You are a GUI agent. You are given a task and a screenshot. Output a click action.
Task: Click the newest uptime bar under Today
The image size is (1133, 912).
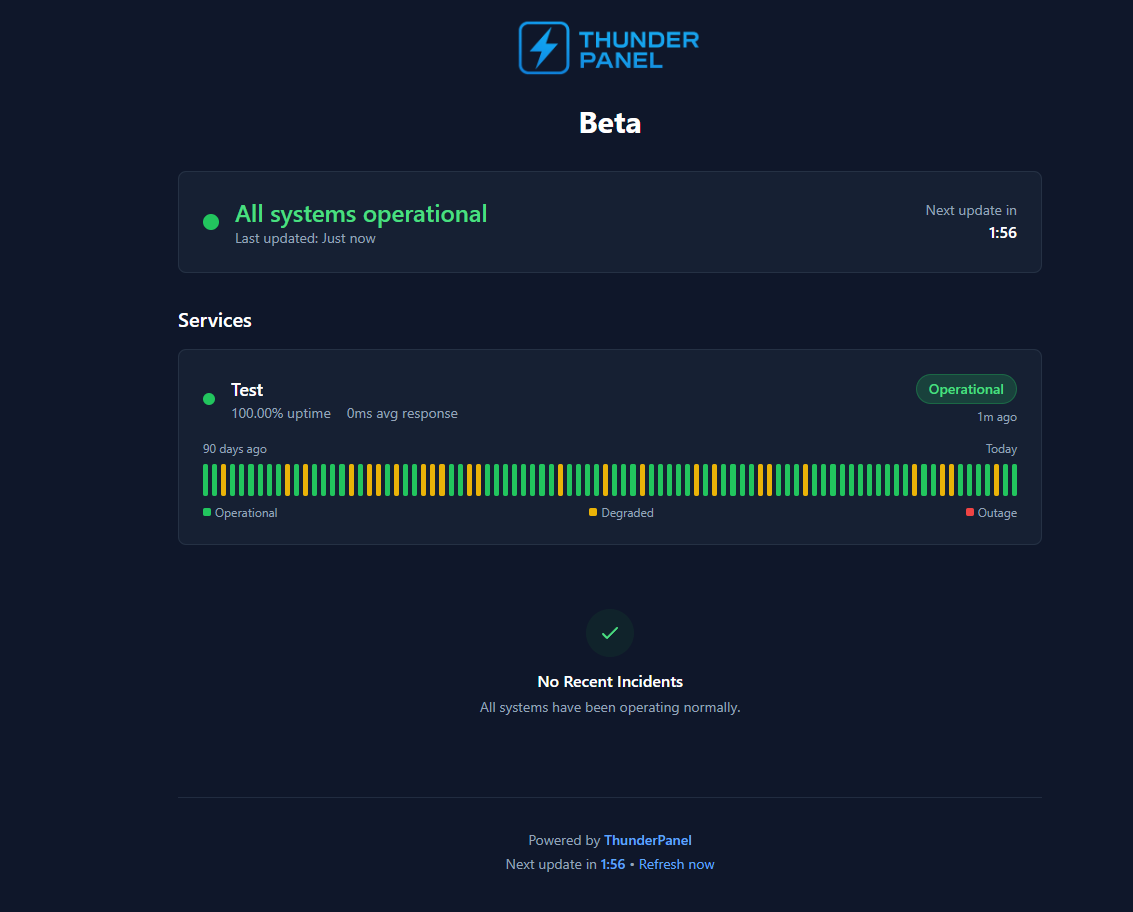point(1014,480)
